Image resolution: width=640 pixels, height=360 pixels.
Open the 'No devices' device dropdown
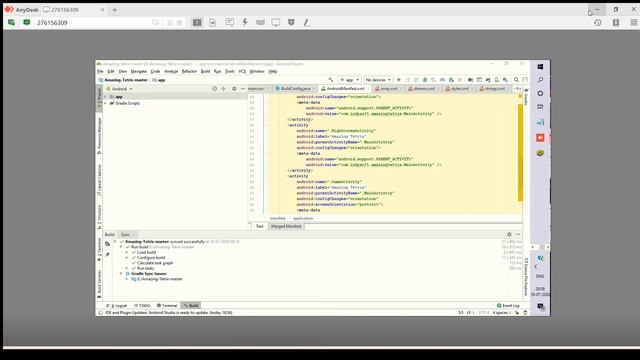(378, 80)
